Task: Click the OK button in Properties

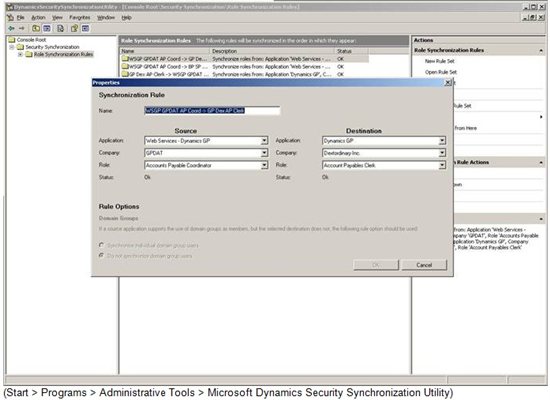Action: 376,265
